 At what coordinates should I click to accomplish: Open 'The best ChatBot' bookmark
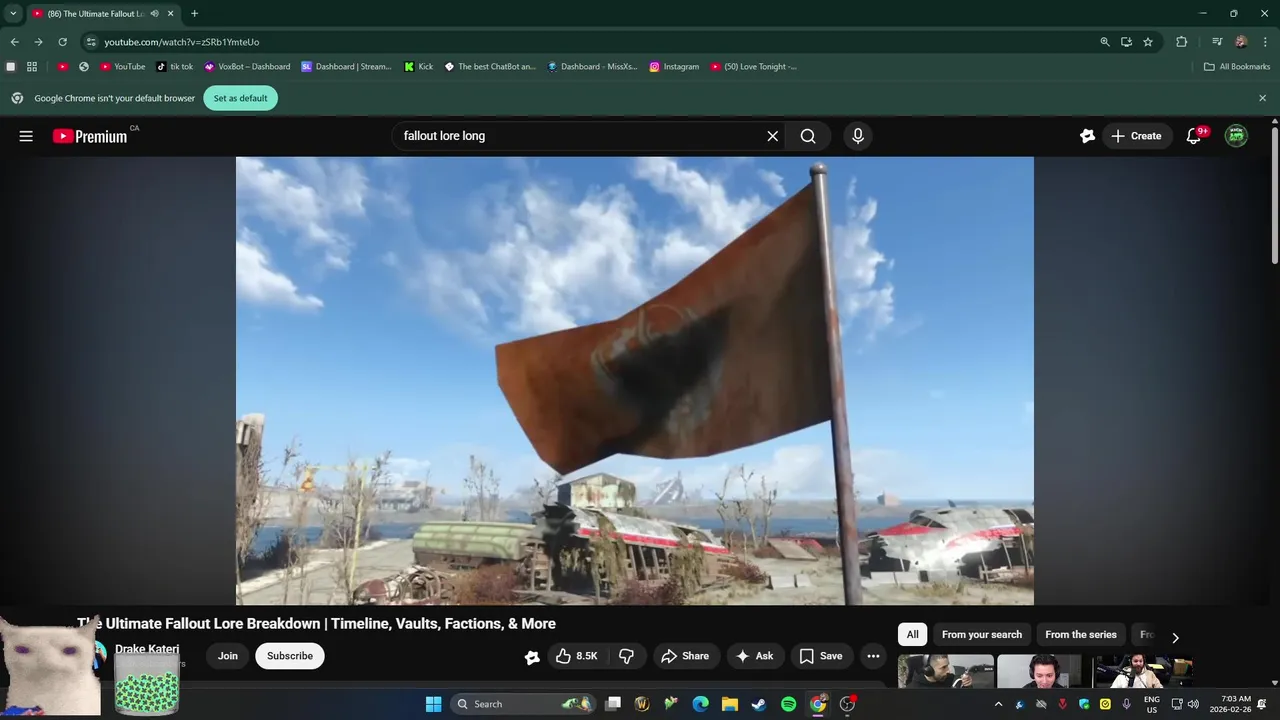(490, 67)
